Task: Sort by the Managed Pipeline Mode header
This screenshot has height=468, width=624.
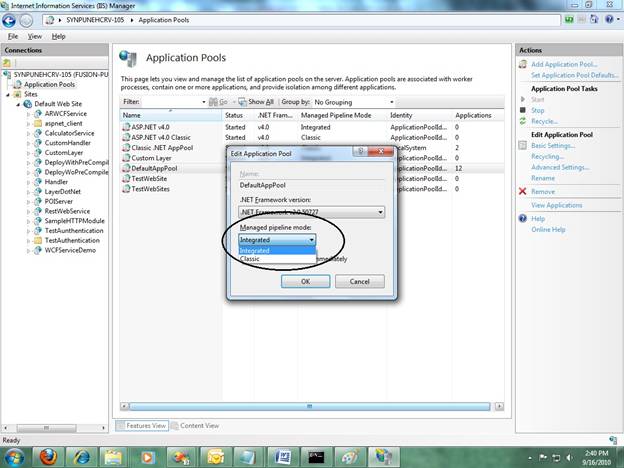Action: pos(342,115)
